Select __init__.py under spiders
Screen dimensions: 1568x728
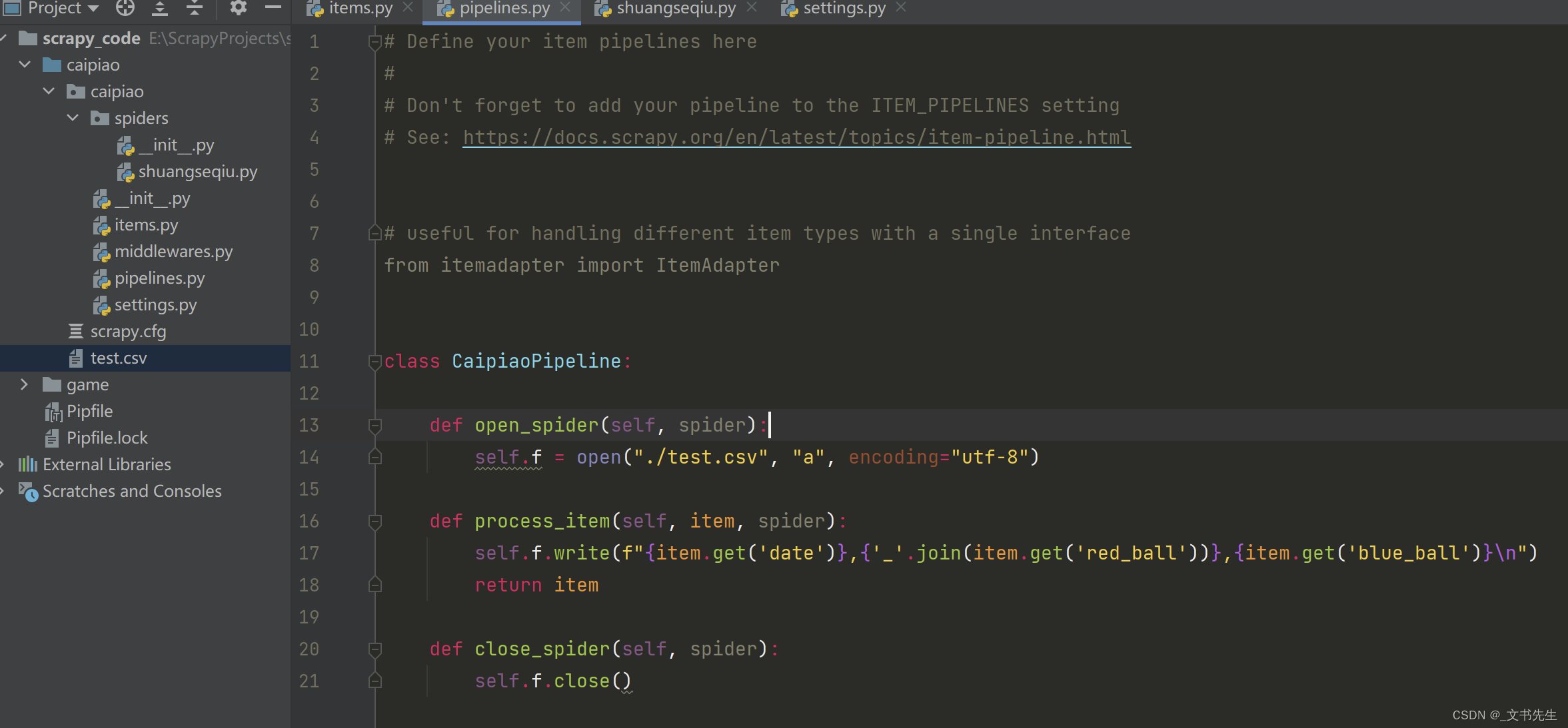point(176,145)
